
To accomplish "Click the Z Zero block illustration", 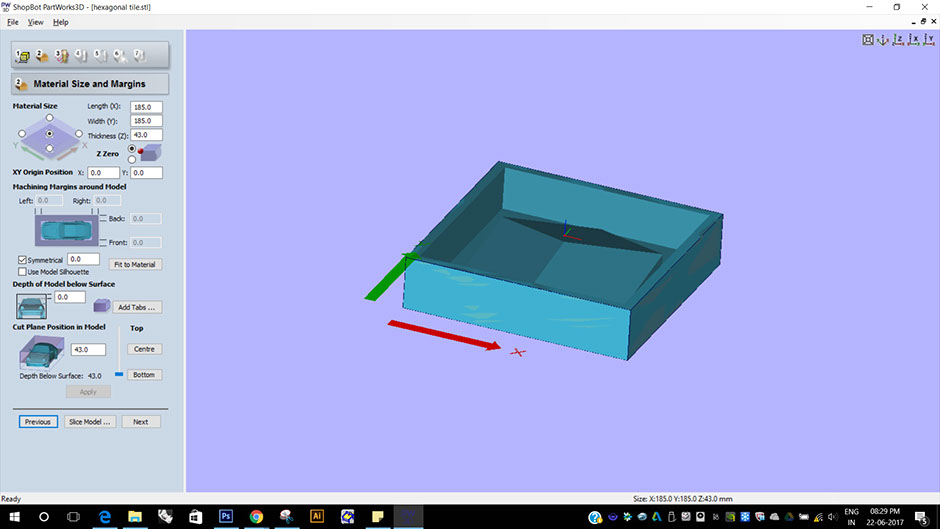I will tap(149, 152).
